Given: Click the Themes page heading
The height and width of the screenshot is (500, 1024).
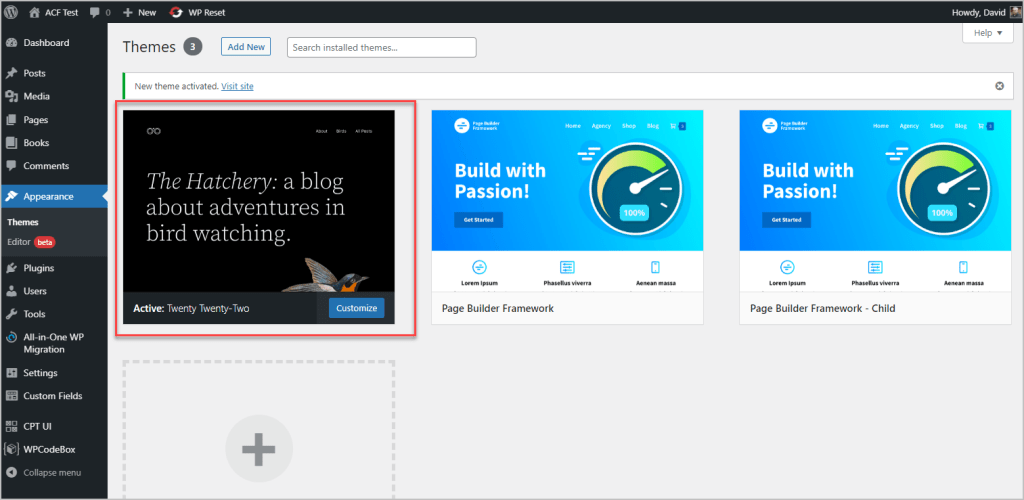Looking at the screenshot, I should 150,47.
